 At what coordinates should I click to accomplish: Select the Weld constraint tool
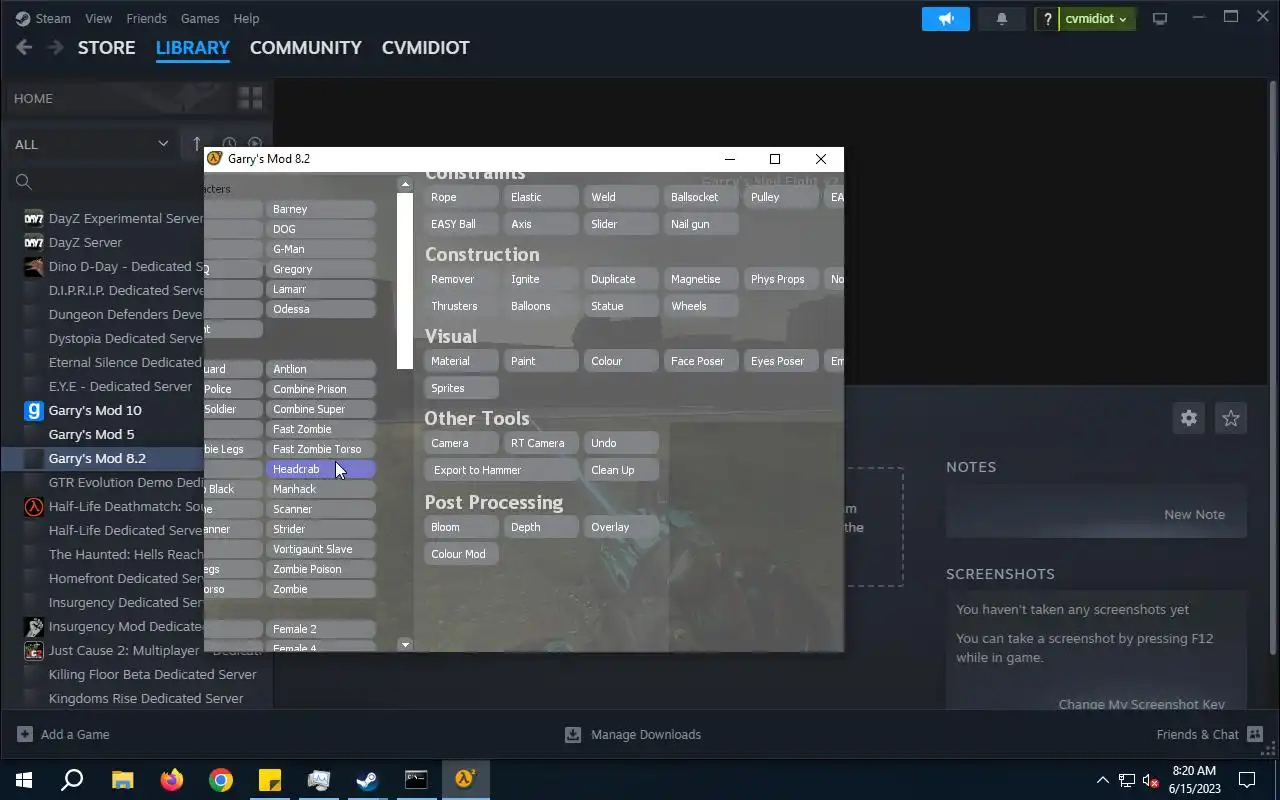pos(621,197)
